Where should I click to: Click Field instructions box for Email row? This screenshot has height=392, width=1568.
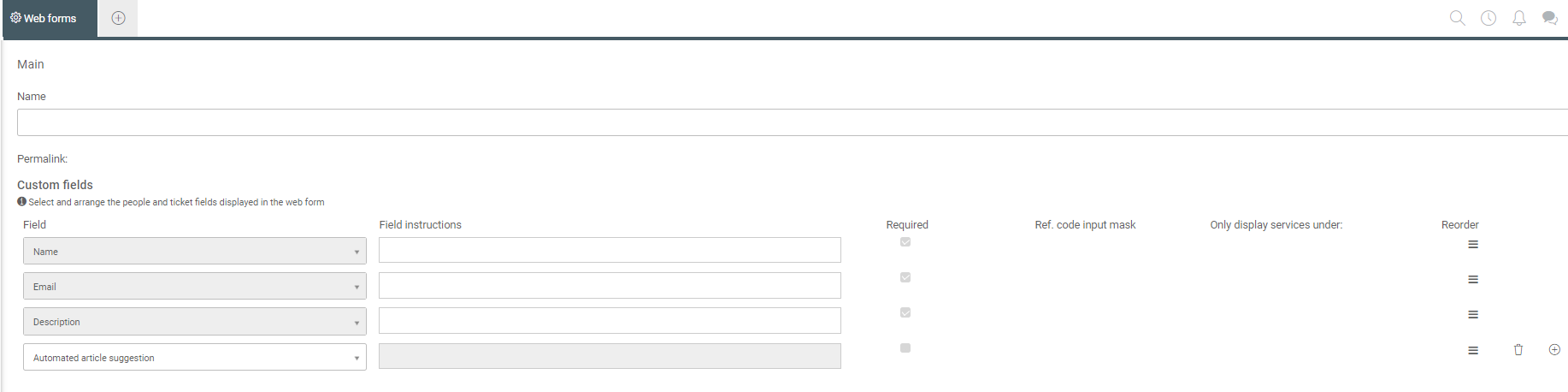pyautogui.click(x=610, y=285)
